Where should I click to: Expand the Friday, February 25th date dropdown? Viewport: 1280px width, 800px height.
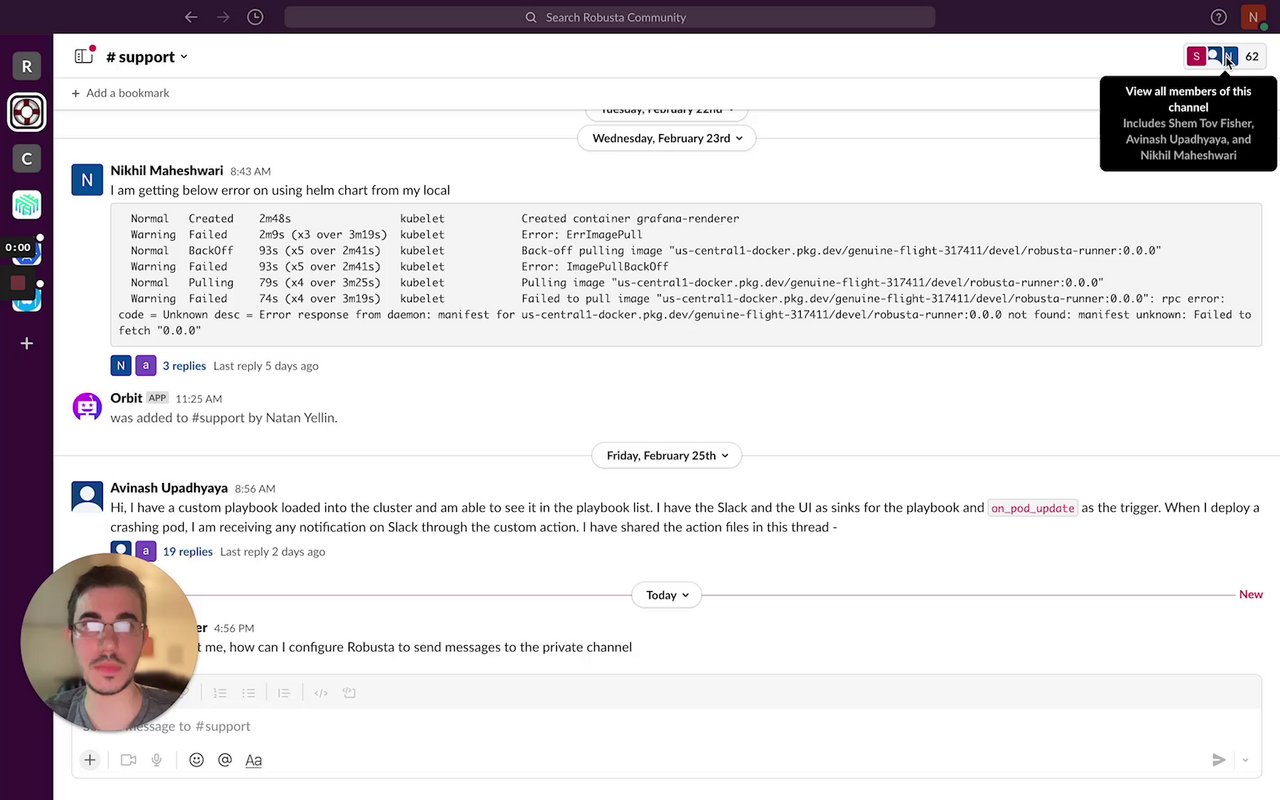pyautogui.click(x=667, y=455)
